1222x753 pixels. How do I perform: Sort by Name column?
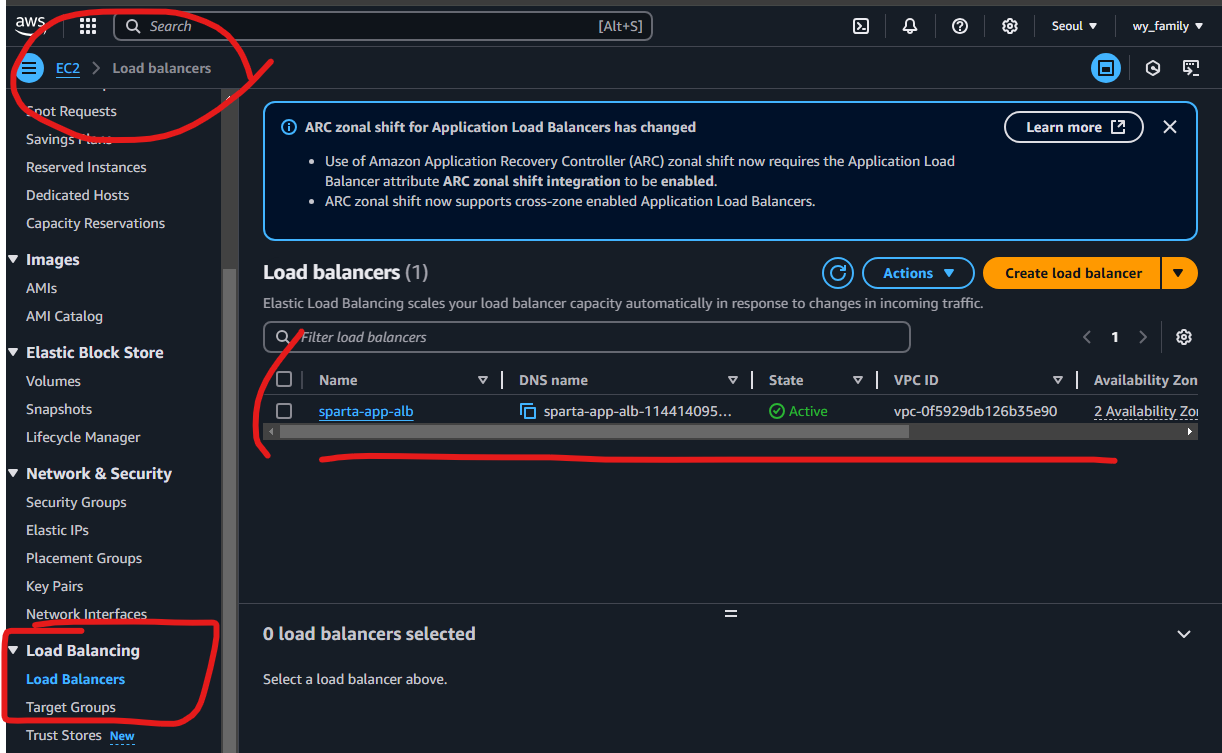click(x=483, y=380)
